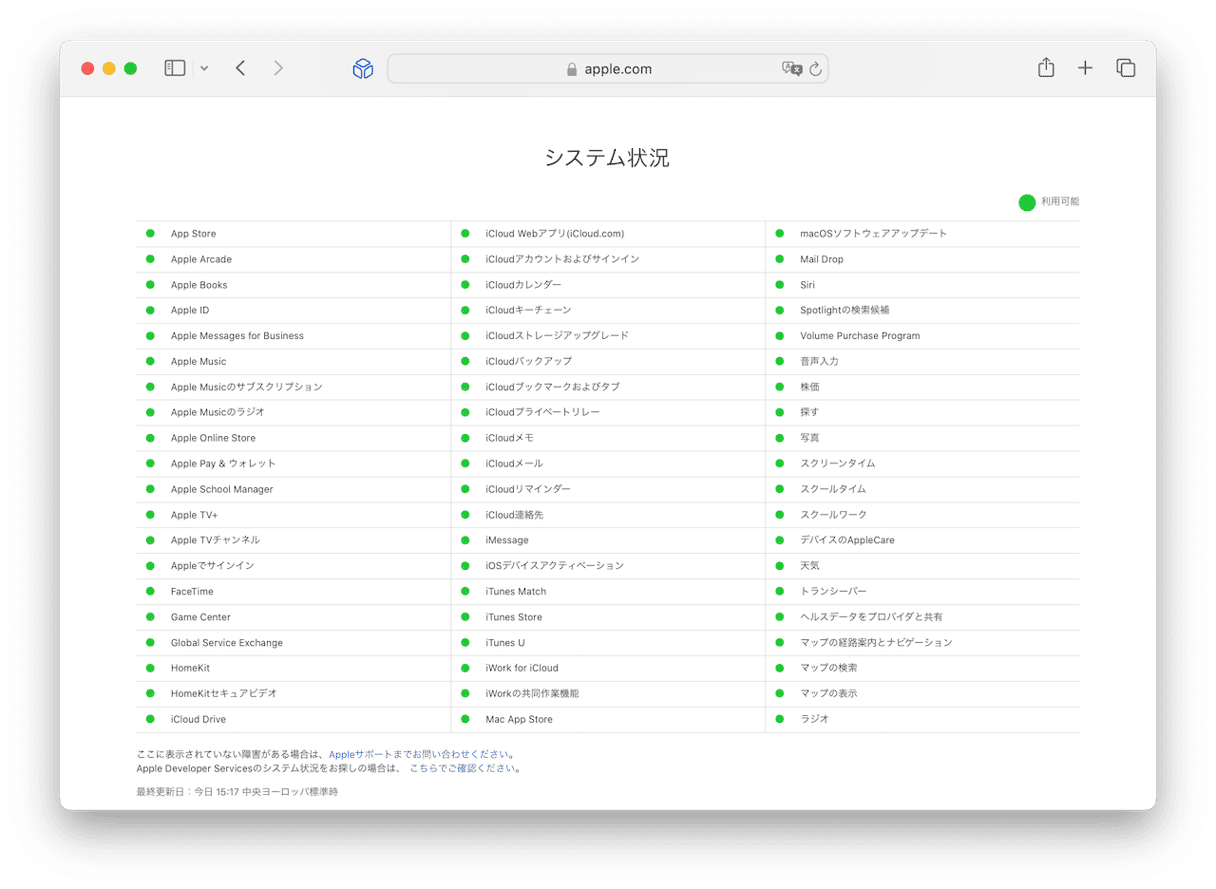
Task: Click iOSデバイスアクティベーション entry
Action: pyautogui.click(x=555, y=566)
